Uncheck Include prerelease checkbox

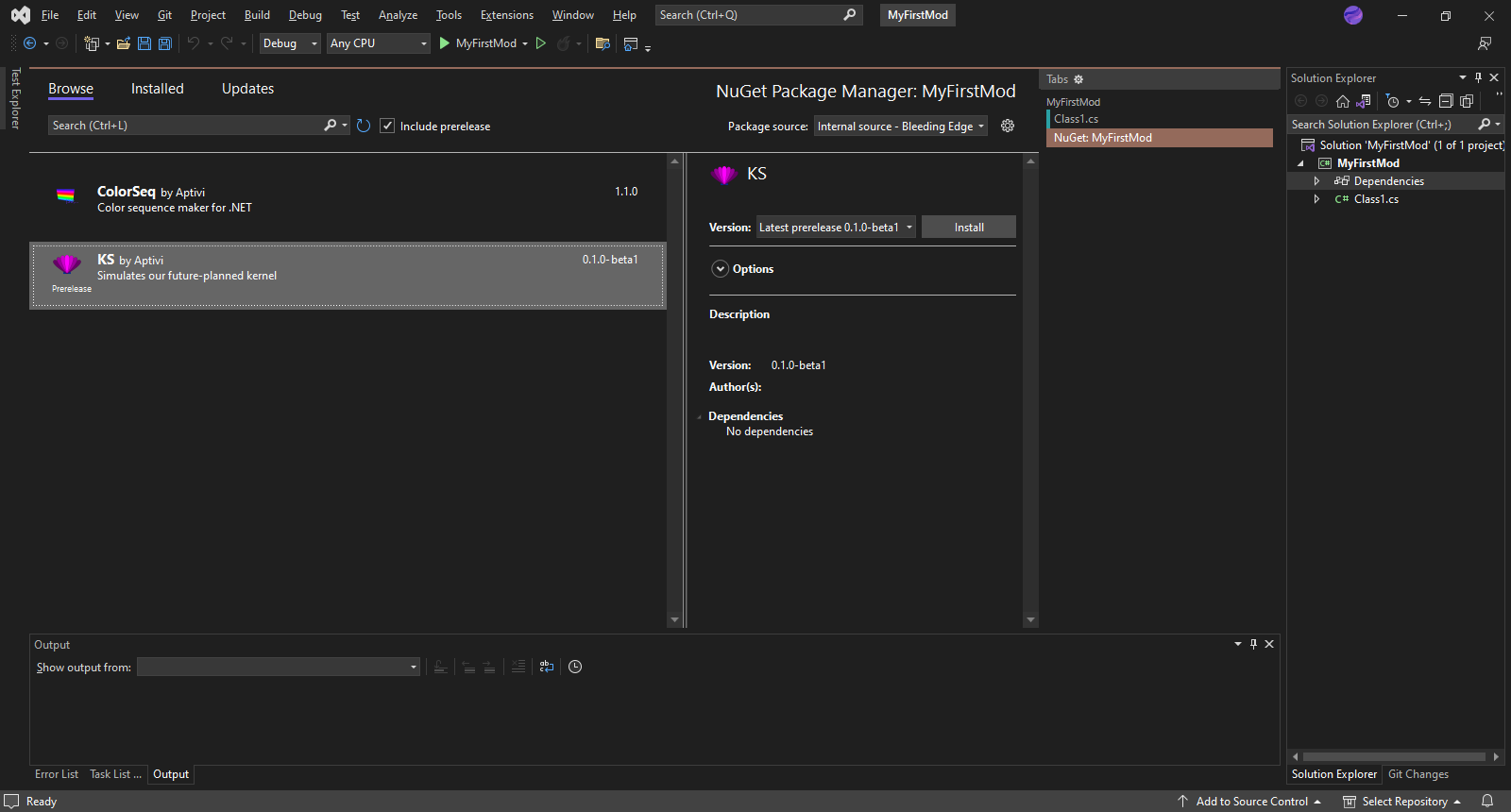pos(387,126)
